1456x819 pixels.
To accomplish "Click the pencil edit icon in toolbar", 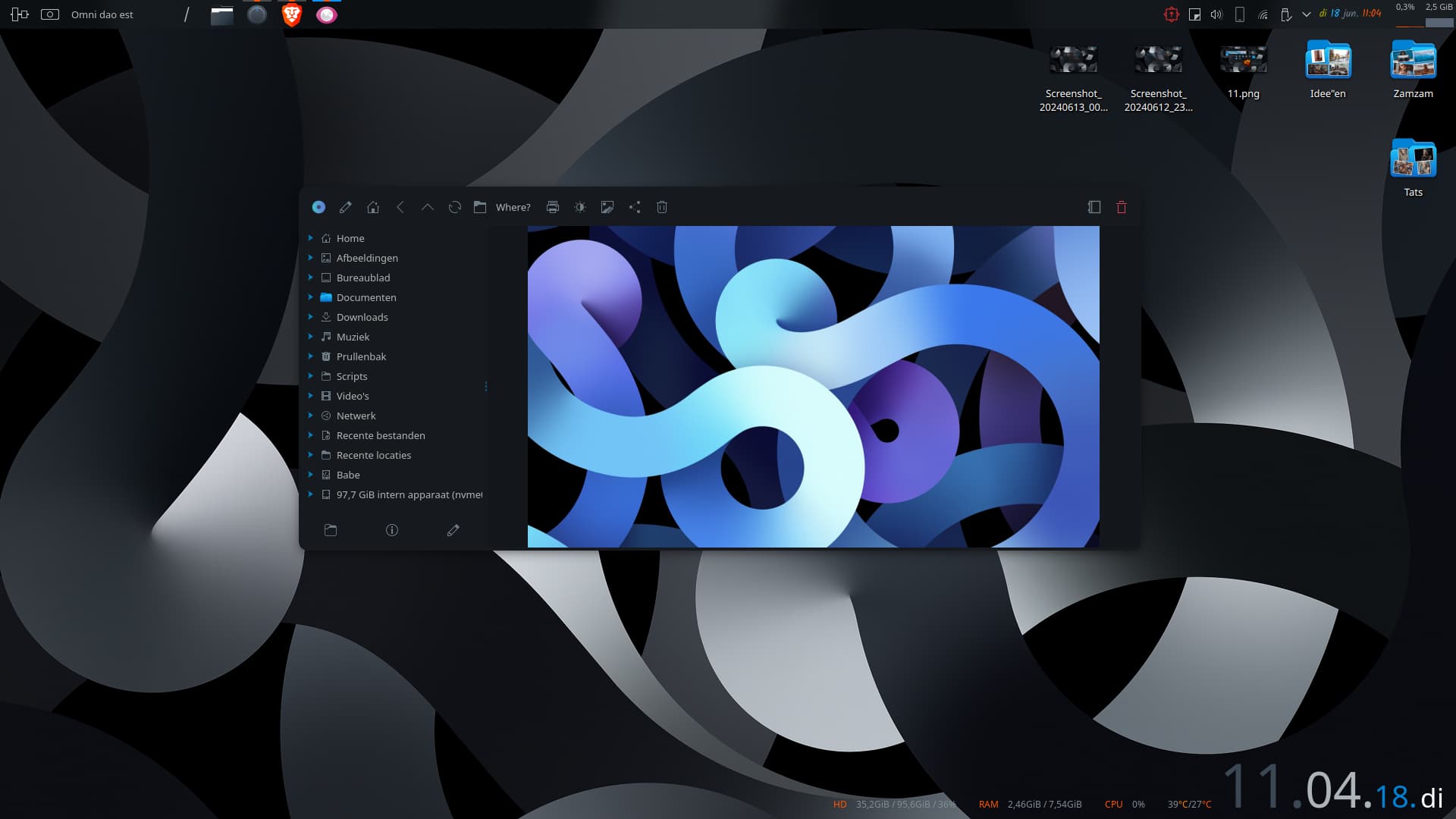I will point(346,207).
